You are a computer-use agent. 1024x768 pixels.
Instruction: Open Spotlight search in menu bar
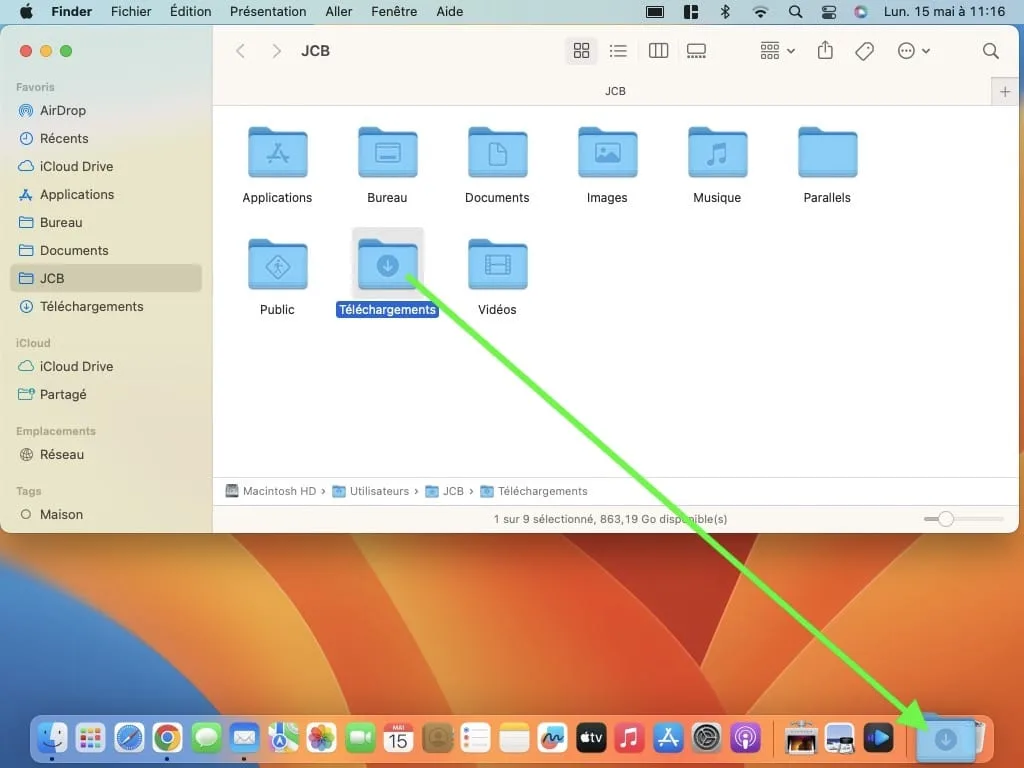coord(795,11)
